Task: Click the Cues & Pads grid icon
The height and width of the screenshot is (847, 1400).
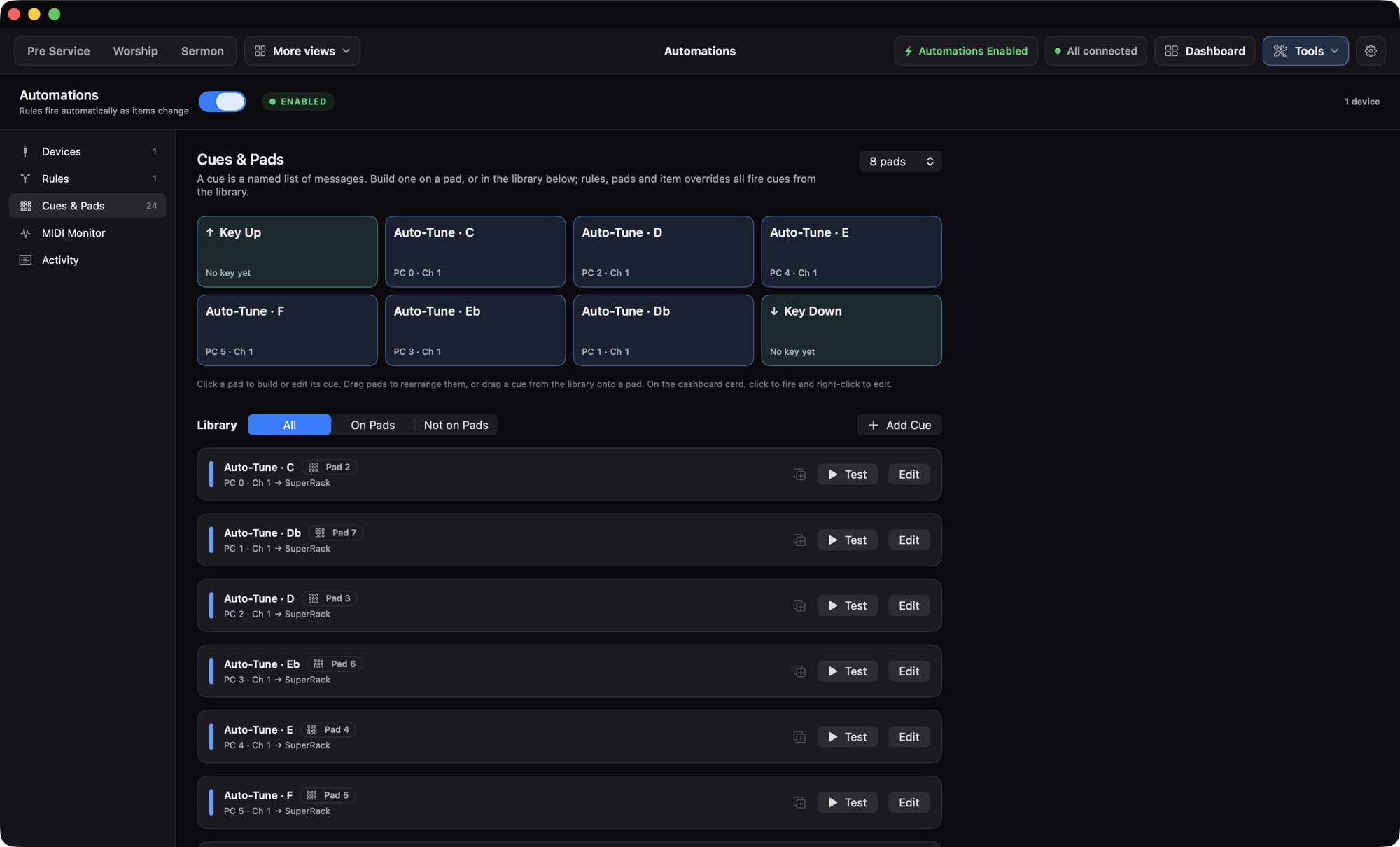Action: click(x=25, y=206)
